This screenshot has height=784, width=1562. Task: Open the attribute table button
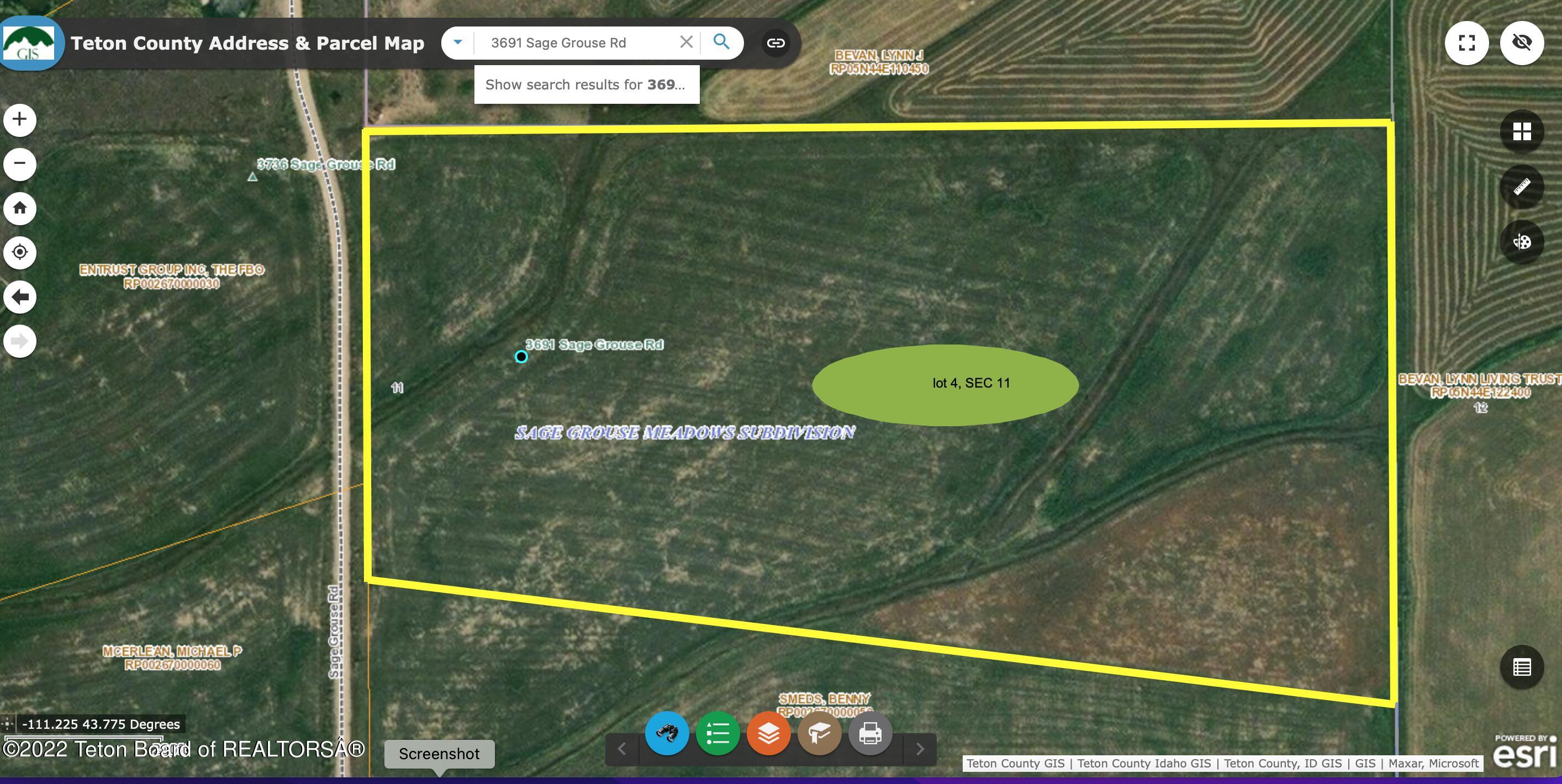1522,667
